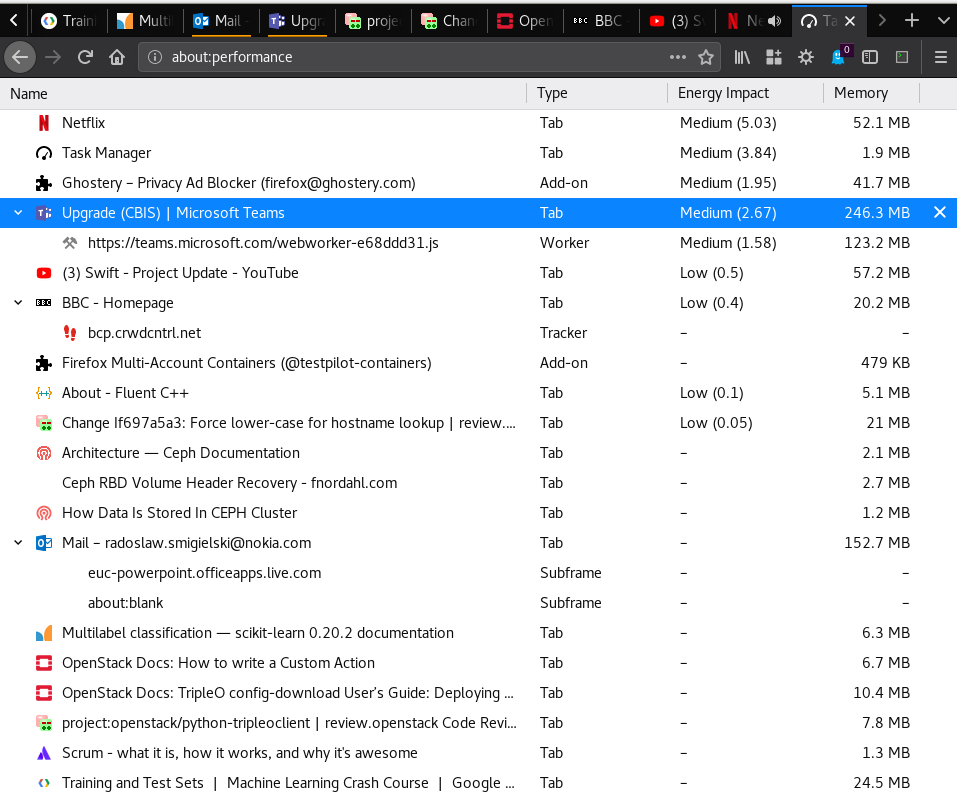Open Ghostery extension toolbar icon
The image size is (957, 796).
pos(840,56)
